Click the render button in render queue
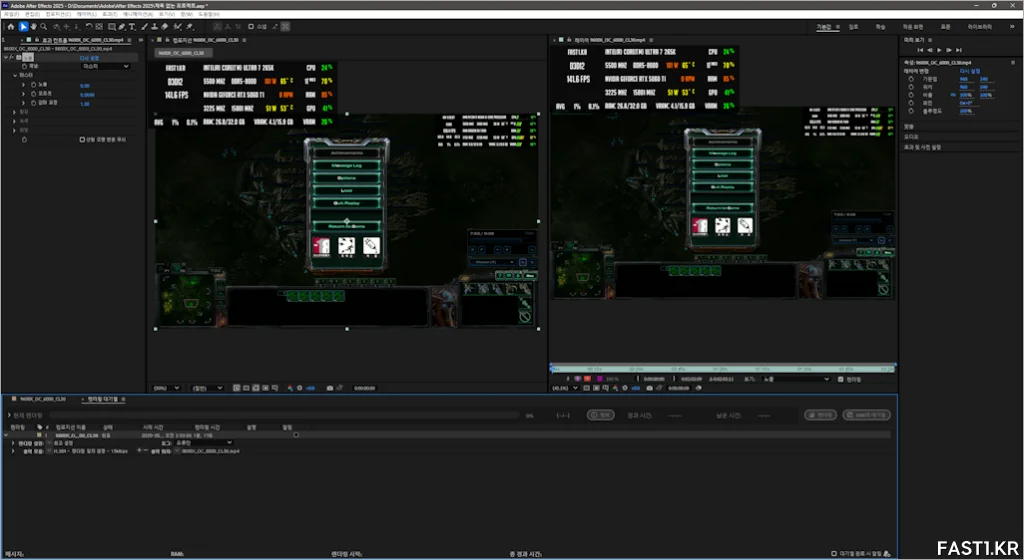1024x560 pixels. click(x=820, y=414)
